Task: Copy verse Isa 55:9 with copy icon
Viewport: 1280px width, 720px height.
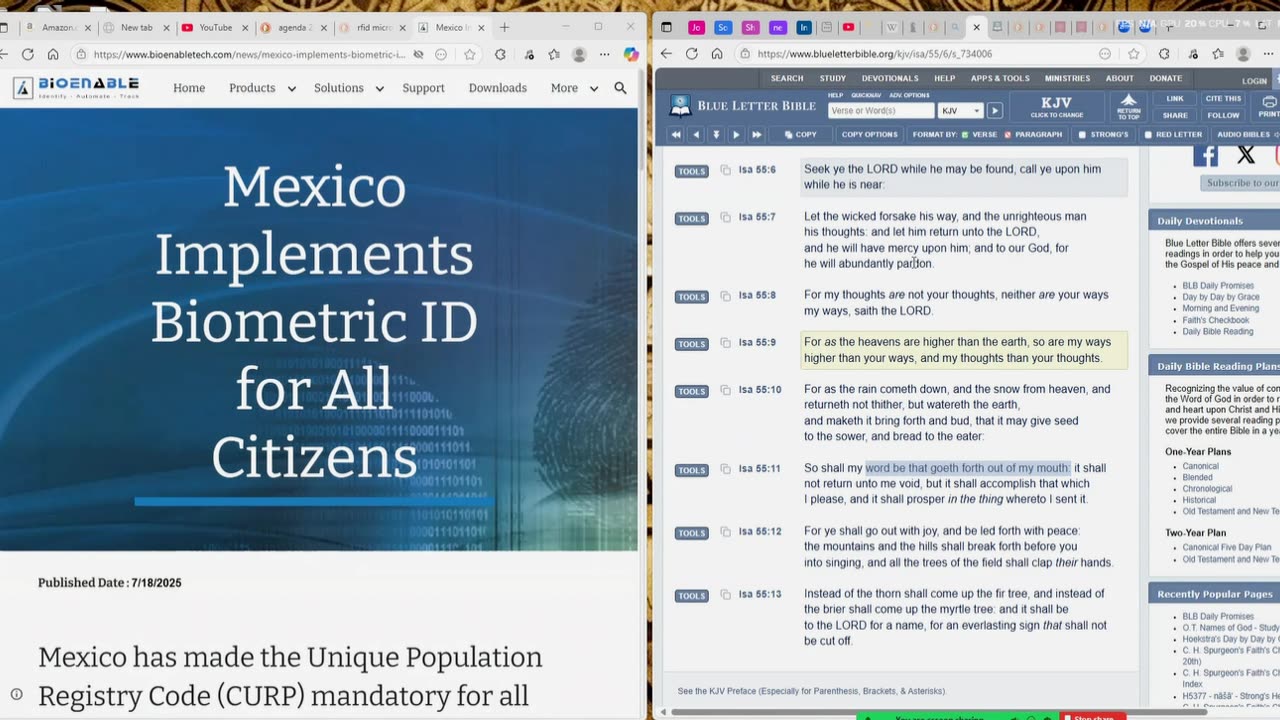Action: 726,343
